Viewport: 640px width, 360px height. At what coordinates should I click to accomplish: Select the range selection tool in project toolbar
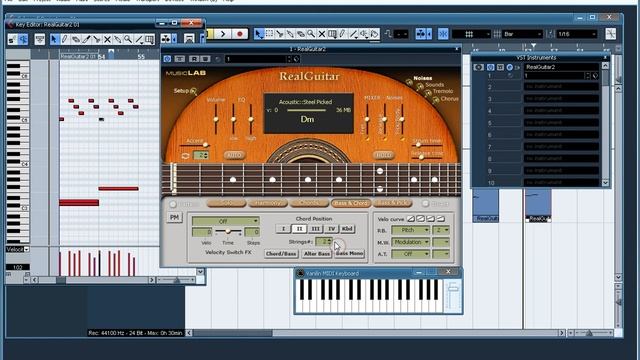click(269, 34)
